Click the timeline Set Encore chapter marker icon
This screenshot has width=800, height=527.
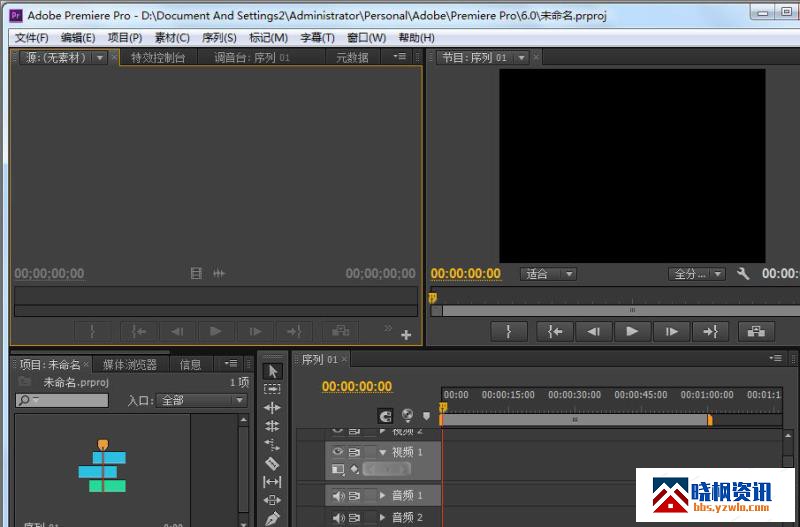point(407,416)
